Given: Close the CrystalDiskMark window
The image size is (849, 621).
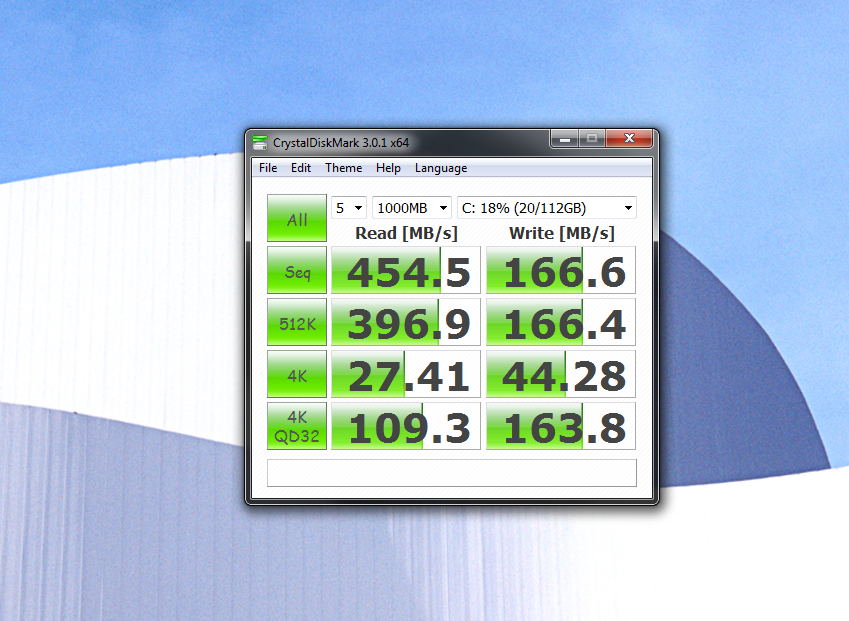Looking at the screenshot, I should click(629, 139).
